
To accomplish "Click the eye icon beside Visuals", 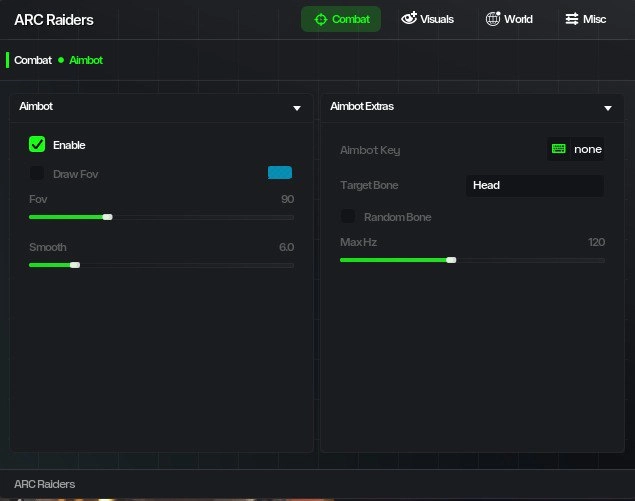I will 408,19.
